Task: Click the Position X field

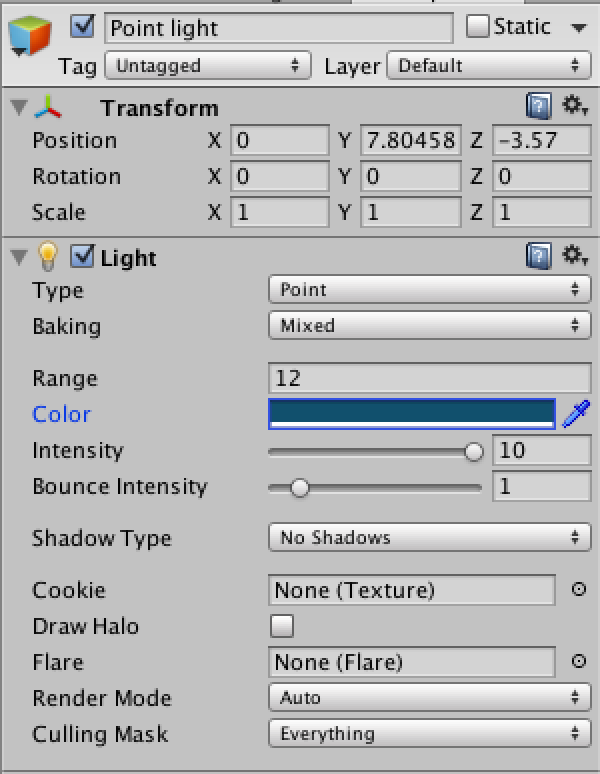Action: pyautogui.click(x=280, y=140)
